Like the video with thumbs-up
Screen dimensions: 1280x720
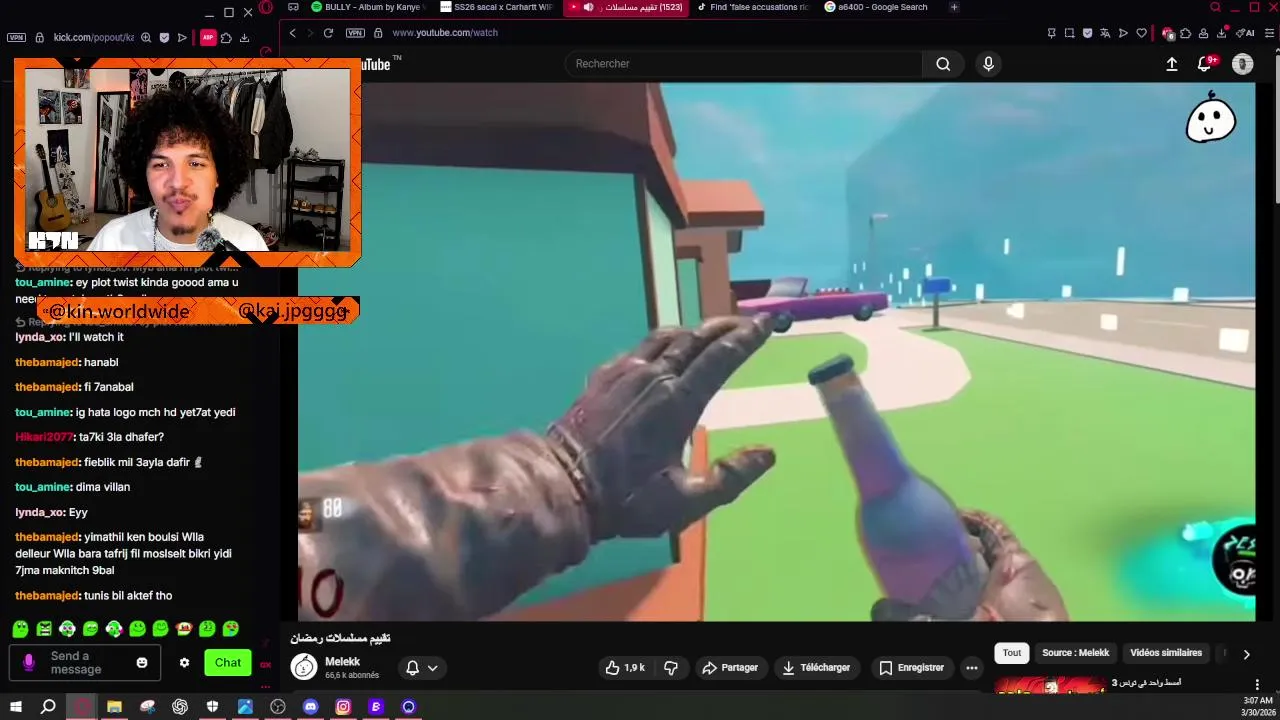[x=625, y=668]
